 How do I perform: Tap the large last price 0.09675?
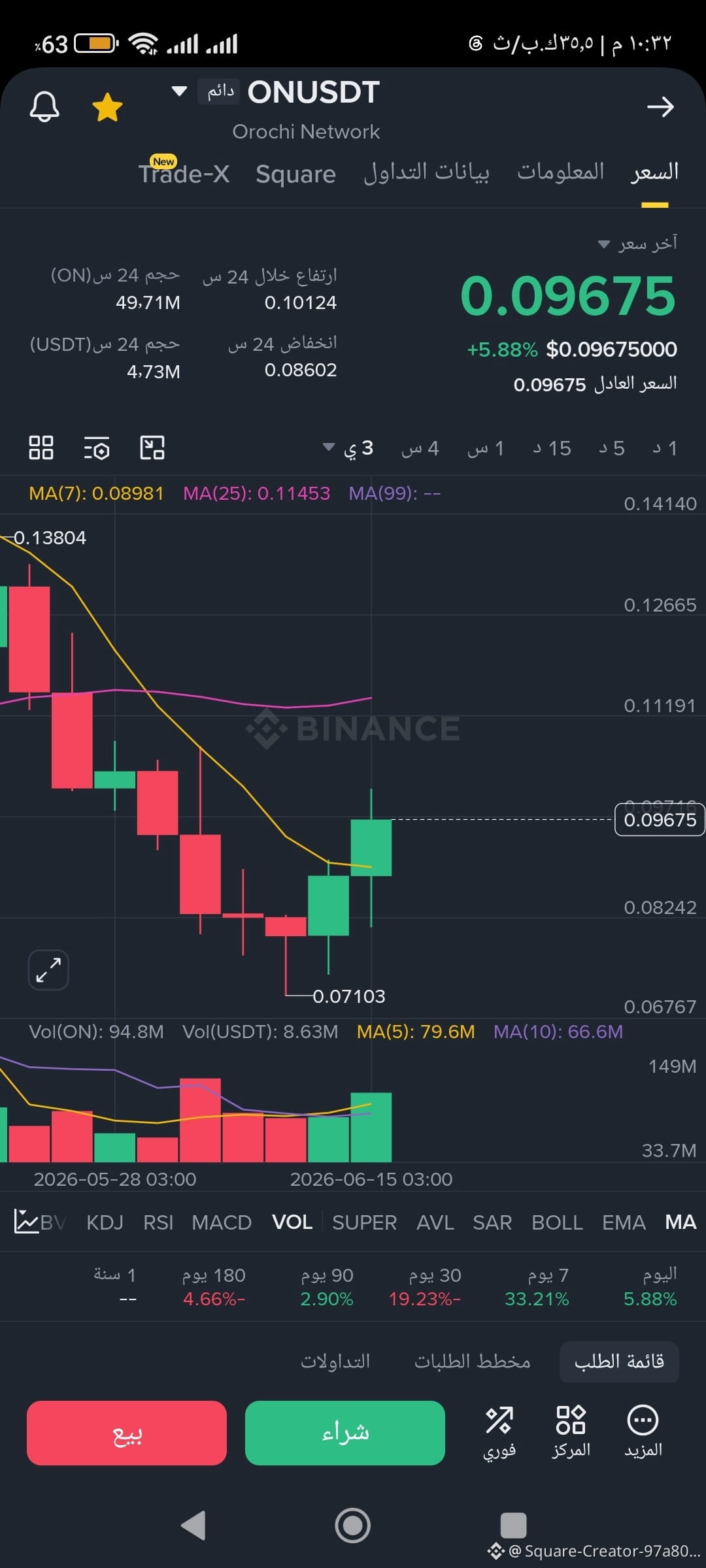[567, 296]
